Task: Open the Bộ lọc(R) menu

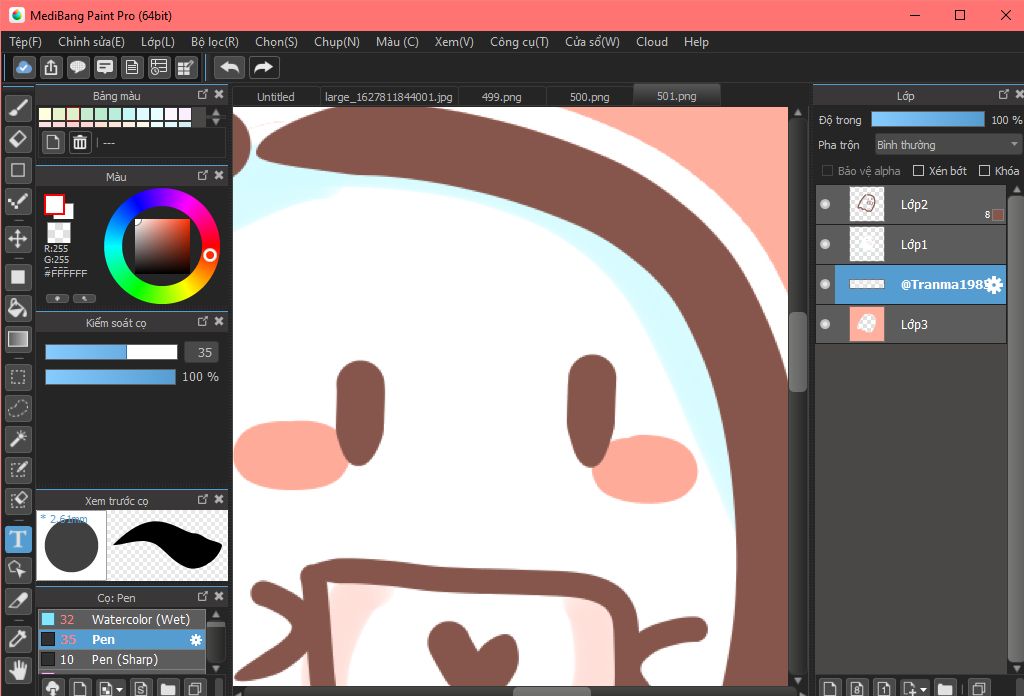Action: pyautogui.click(x=214, y=42)
